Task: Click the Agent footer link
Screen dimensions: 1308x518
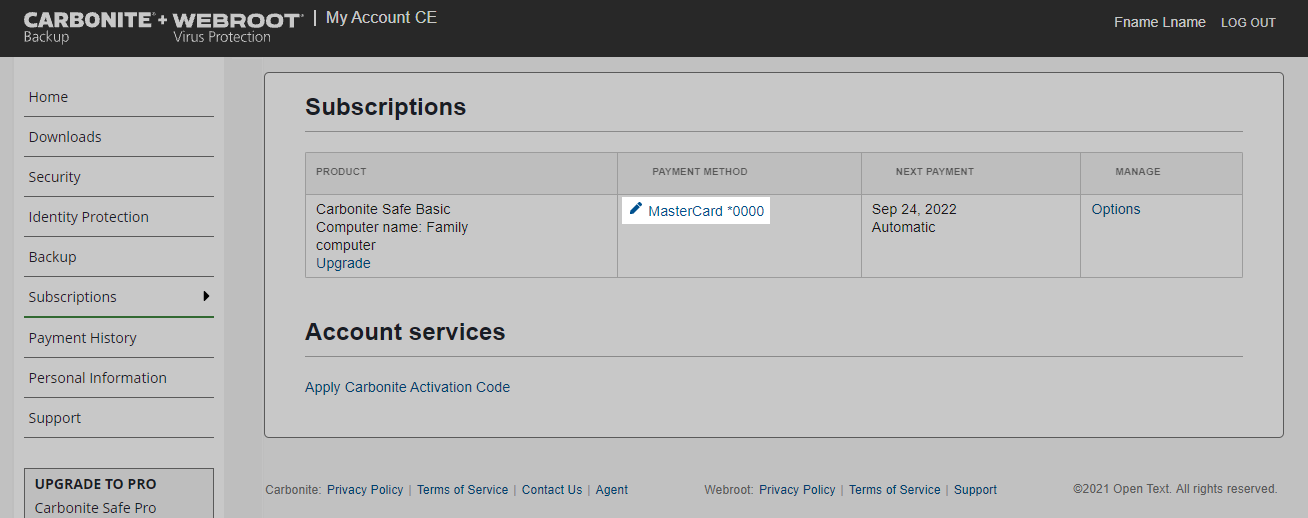Action: pos(612,490)
